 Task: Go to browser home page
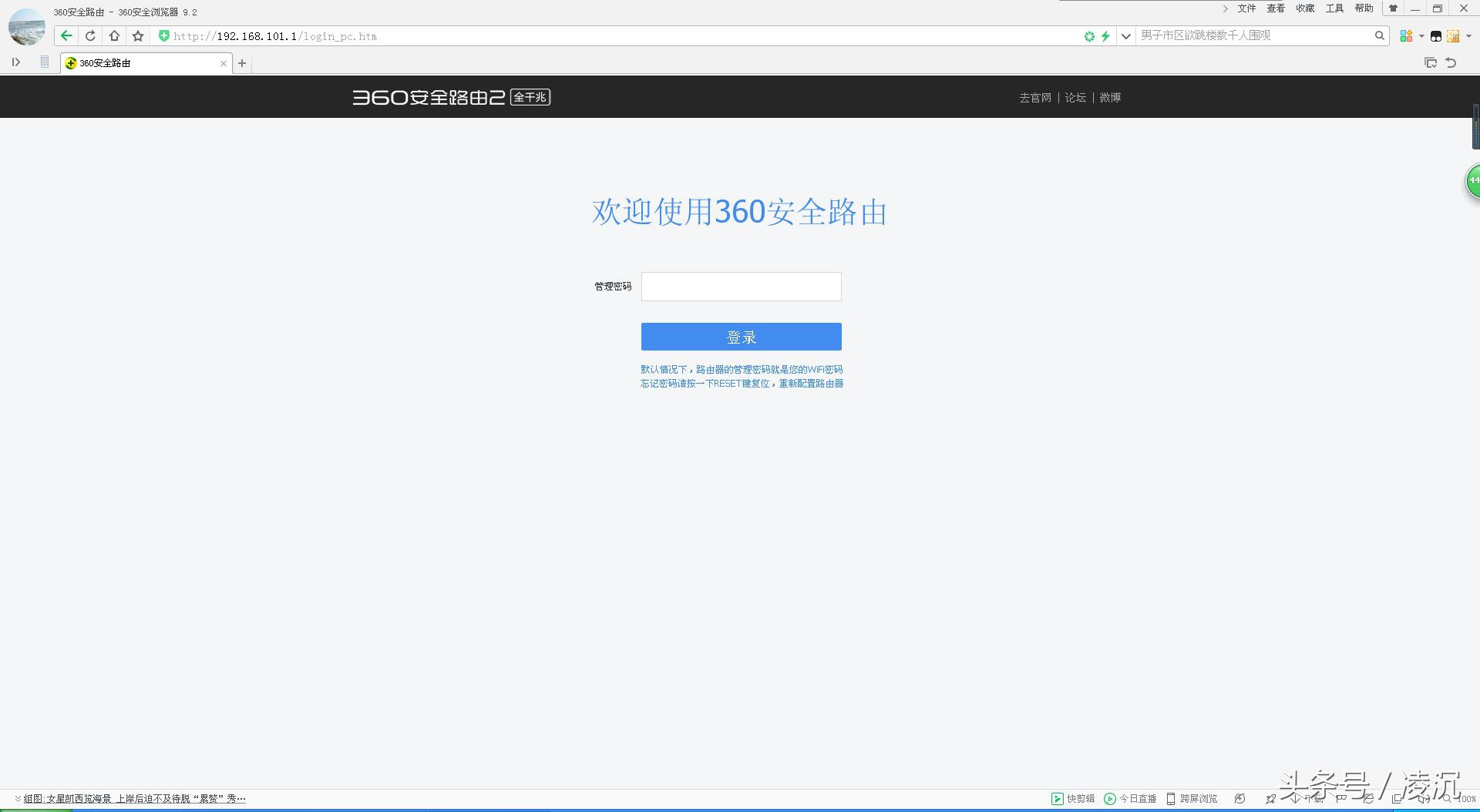[x=114, y=36]
